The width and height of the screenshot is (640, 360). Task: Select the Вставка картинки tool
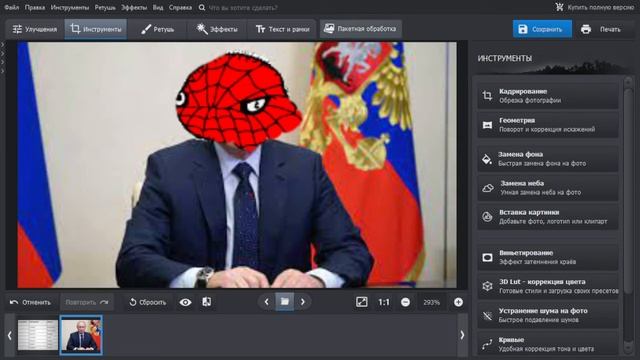[x=548, y=217]
